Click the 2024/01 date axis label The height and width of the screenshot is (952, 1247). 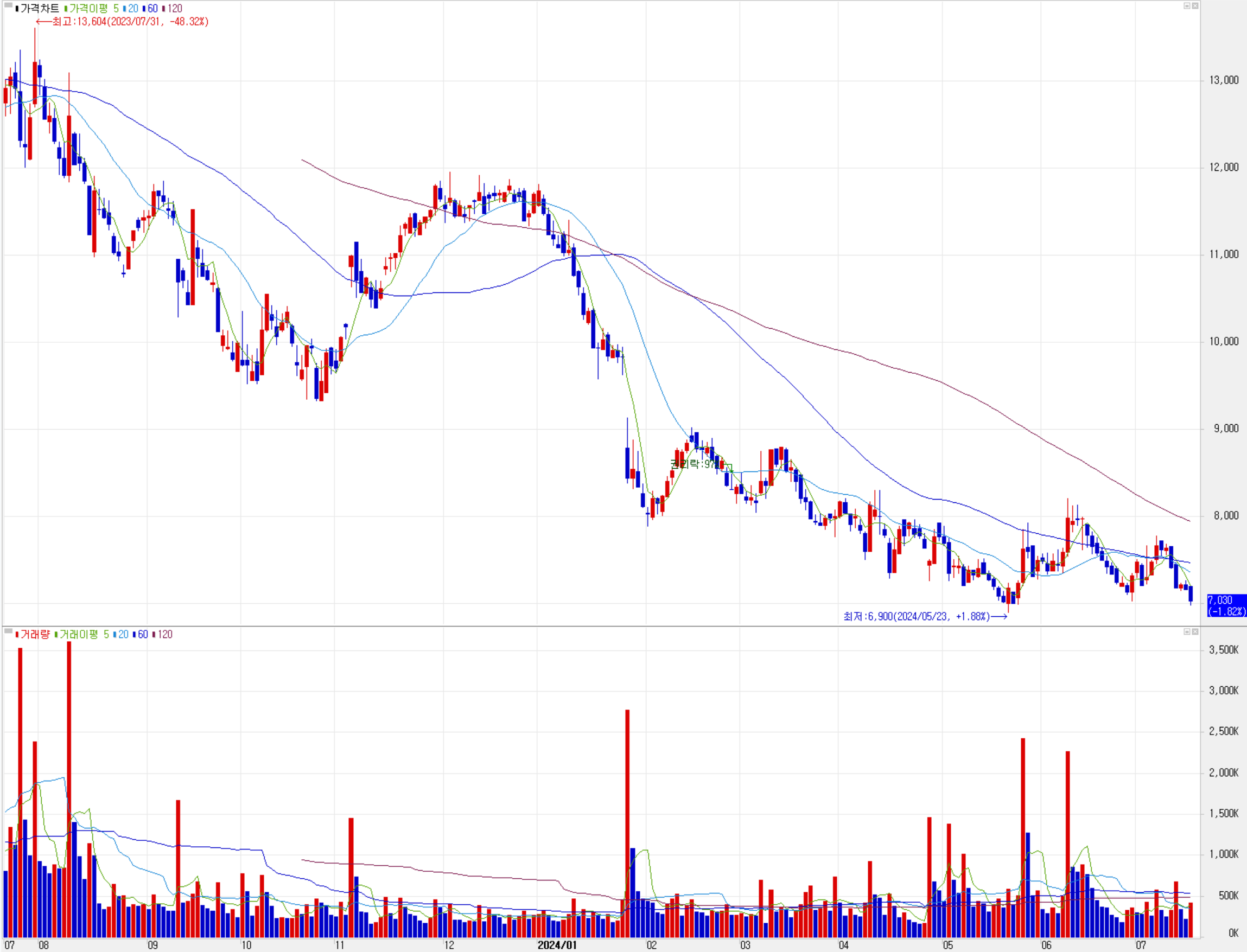[557, 944]
